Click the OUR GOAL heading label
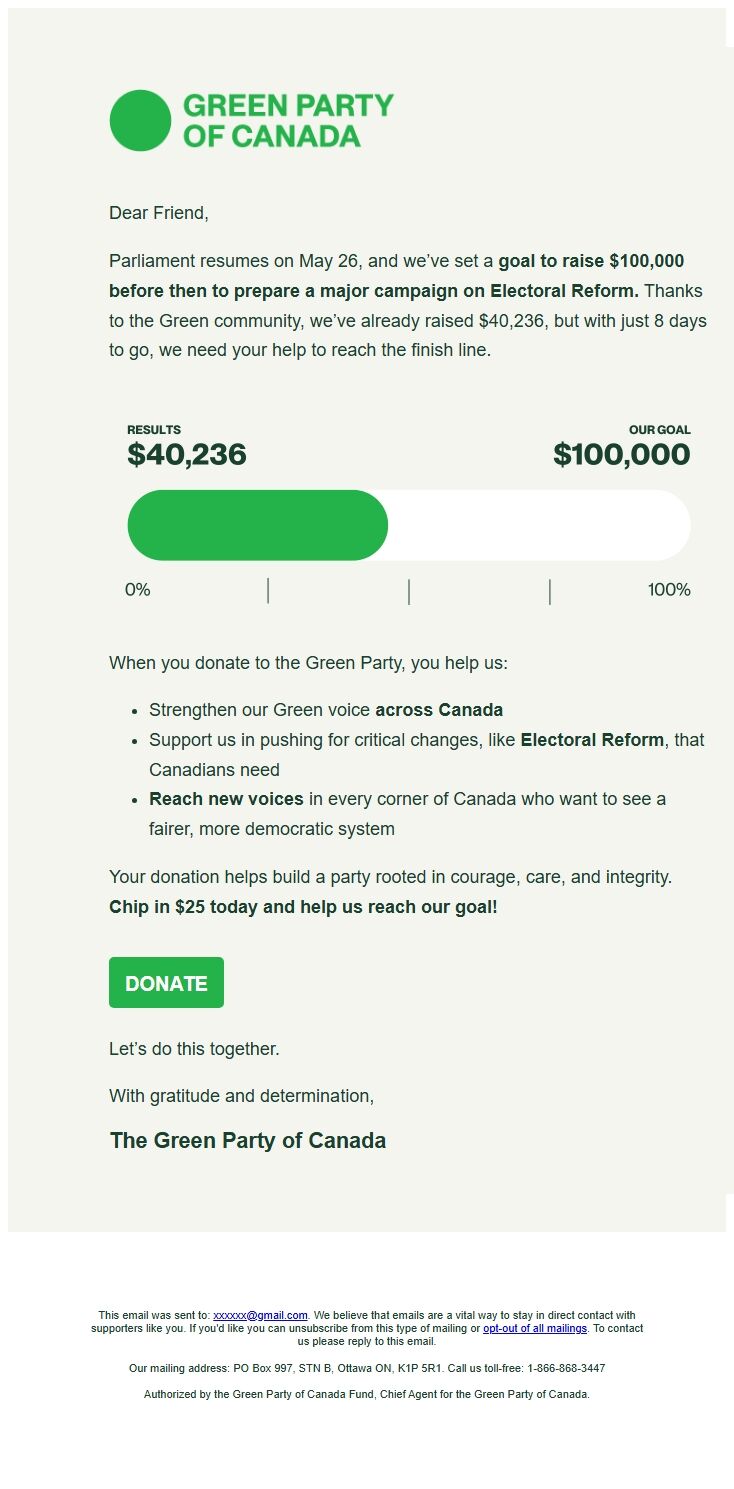Screen dimensions: 734x1489 pyautogui.click(x=660, y=430)
